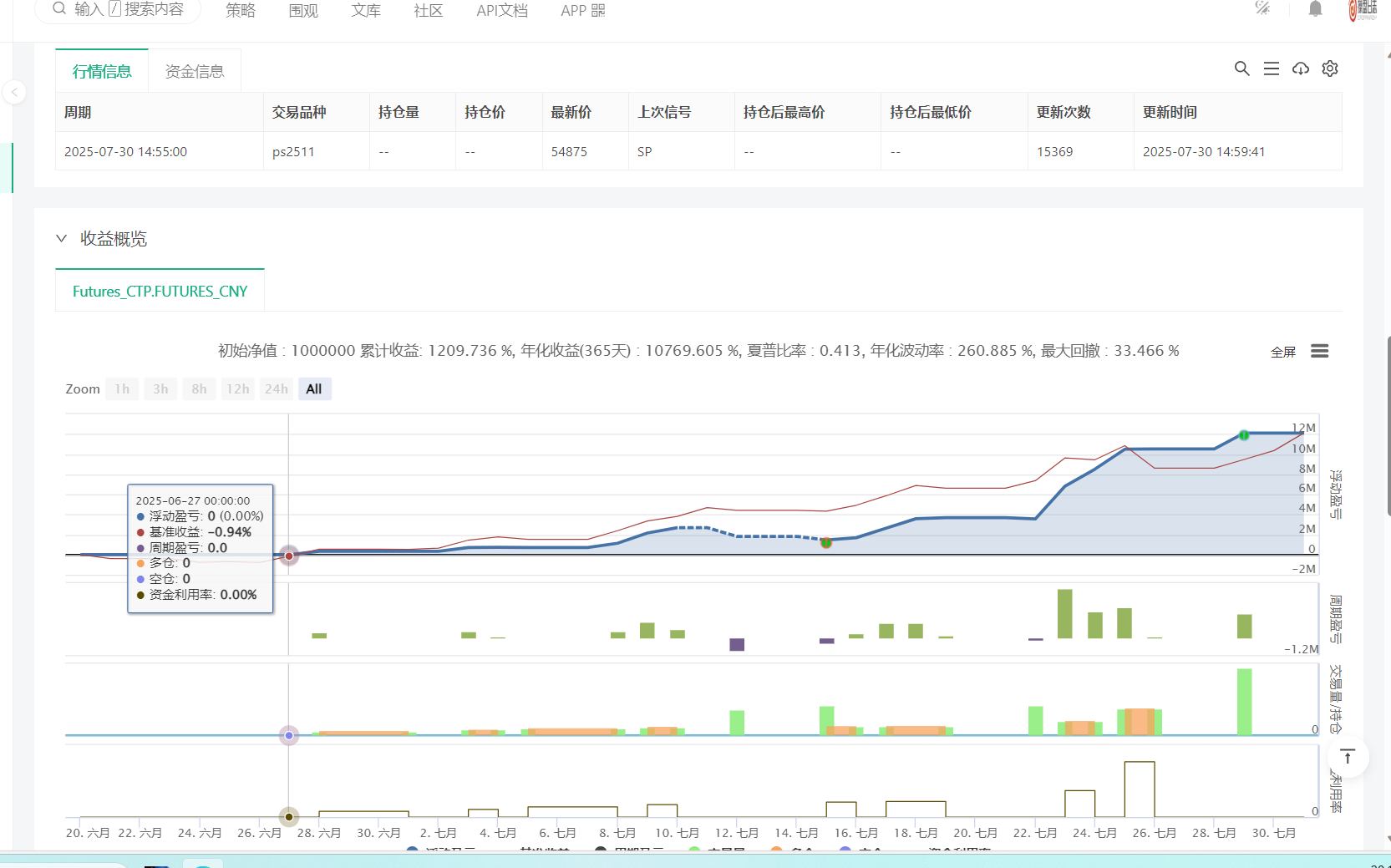This screenshot has width=1391, height=868.
Task: Select the All zoom range
Action: click(x=314, y=389)
